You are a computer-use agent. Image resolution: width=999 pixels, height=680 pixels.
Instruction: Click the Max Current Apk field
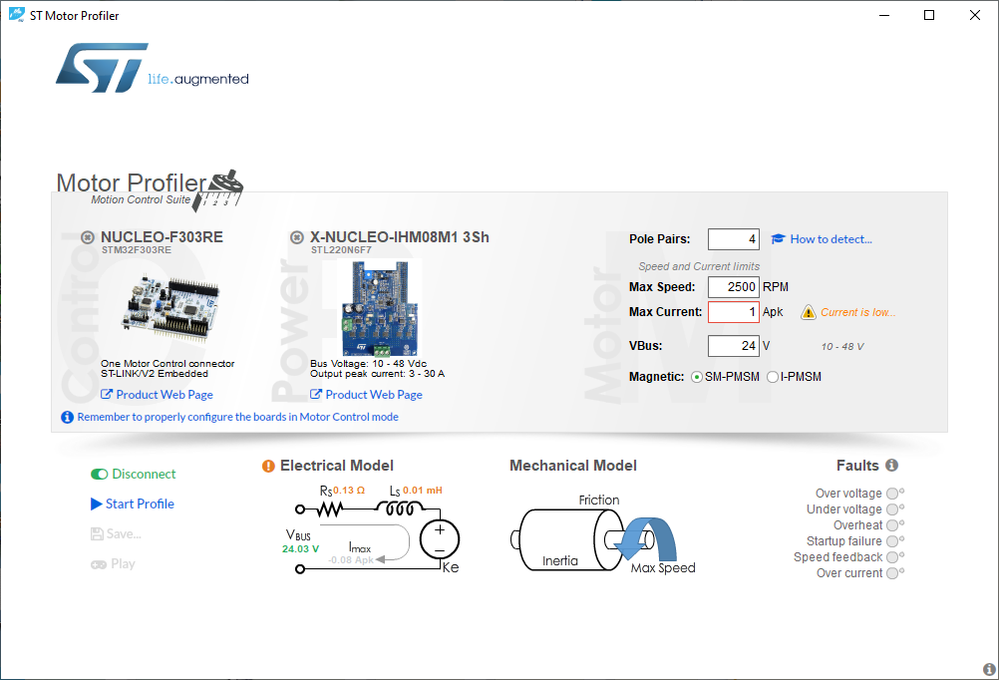point(733,312)
